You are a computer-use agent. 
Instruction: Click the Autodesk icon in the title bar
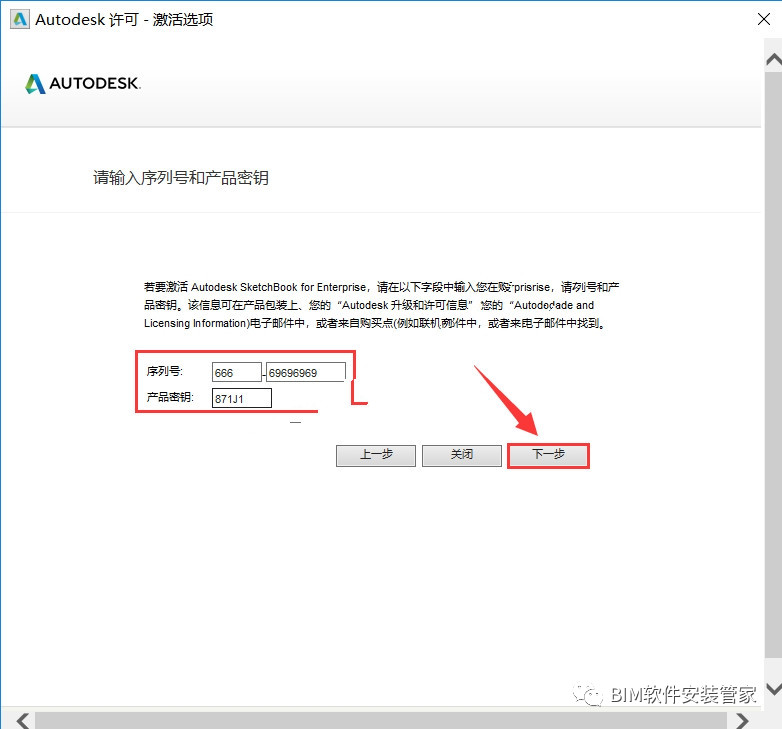point(20,19)
